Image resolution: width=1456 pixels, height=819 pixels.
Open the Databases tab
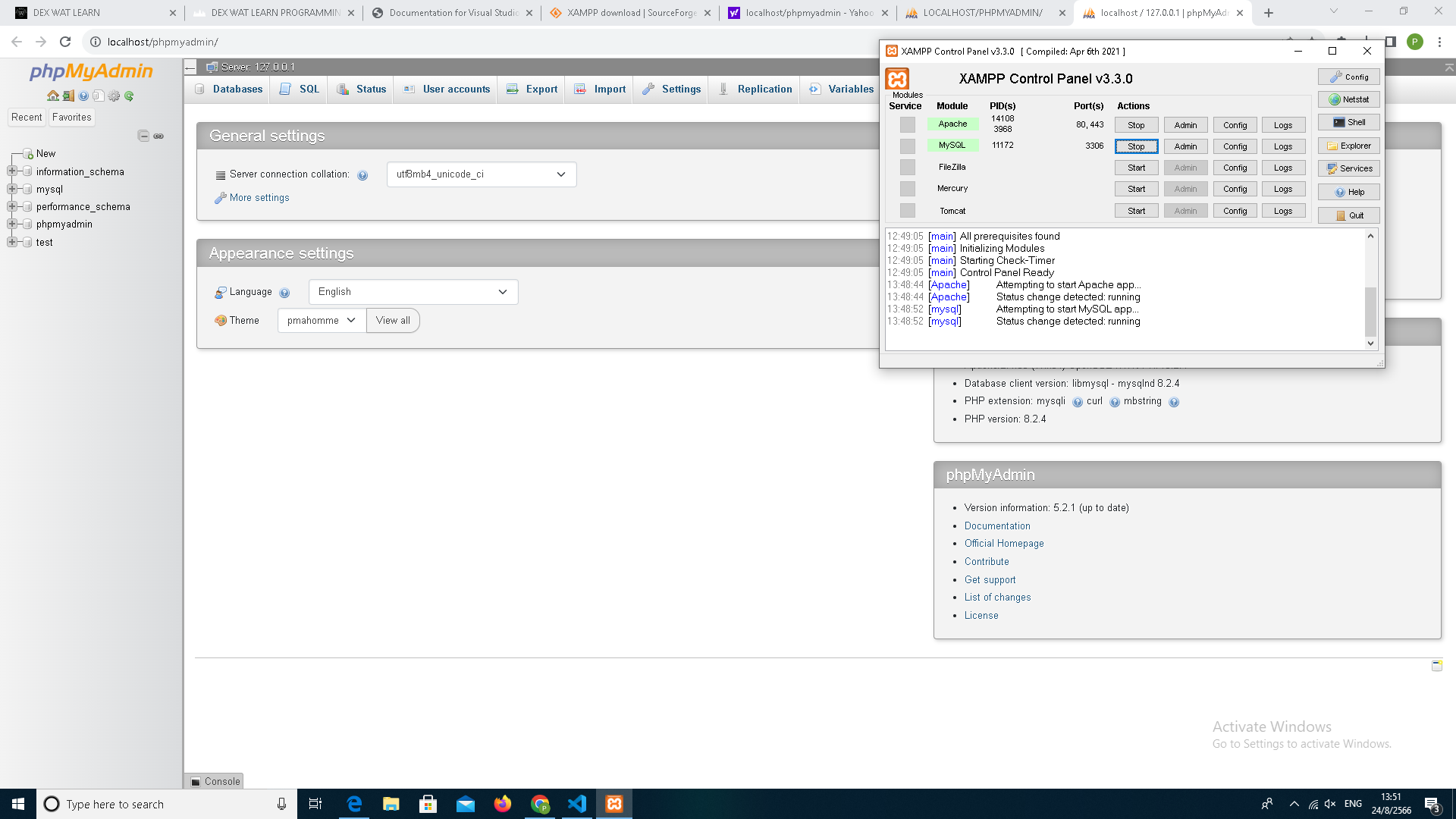[229, 89]
